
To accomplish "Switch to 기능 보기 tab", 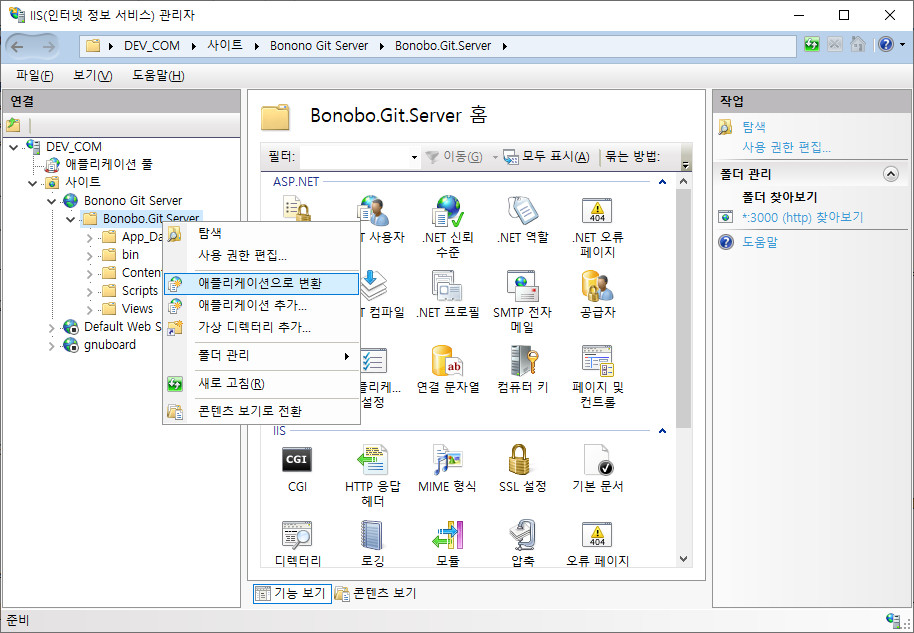I will [x=292, y=593].
